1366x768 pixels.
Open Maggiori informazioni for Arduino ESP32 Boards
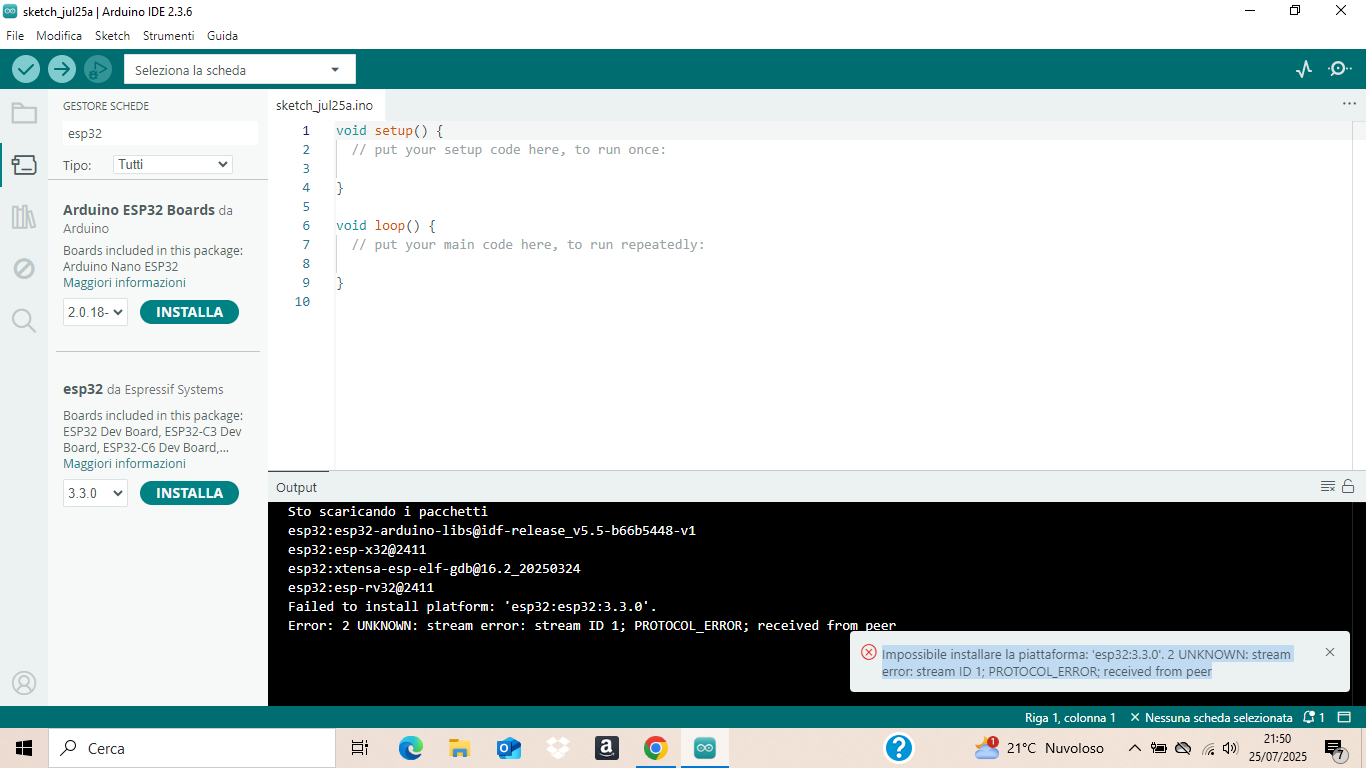point(124,283)
